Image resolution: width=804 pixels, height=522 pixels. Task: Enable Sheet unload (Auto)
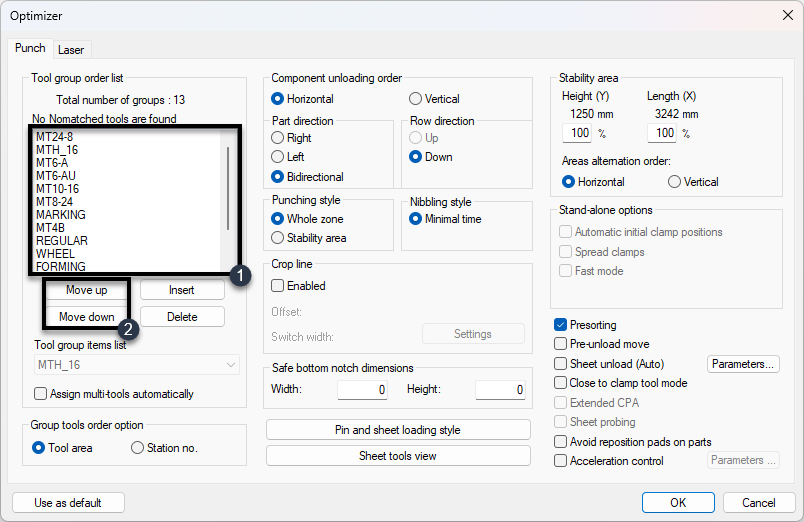pyautogui.click(x=609, y=364)
